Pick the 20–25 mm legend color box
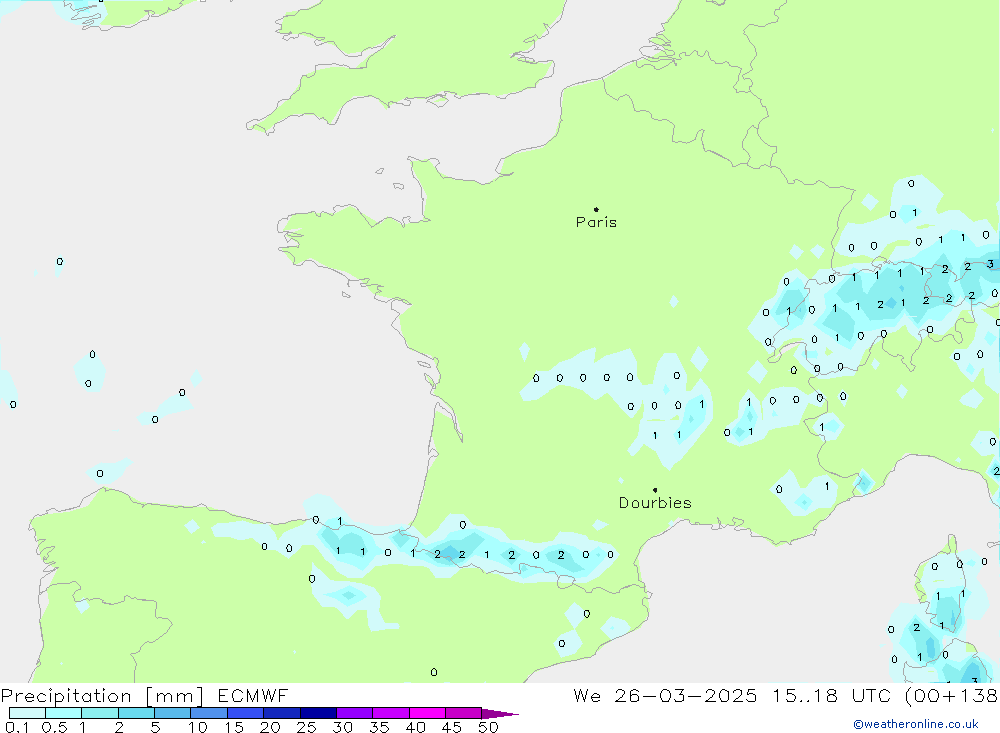This screenshot has width=1000, height=733. pos(282,713)
